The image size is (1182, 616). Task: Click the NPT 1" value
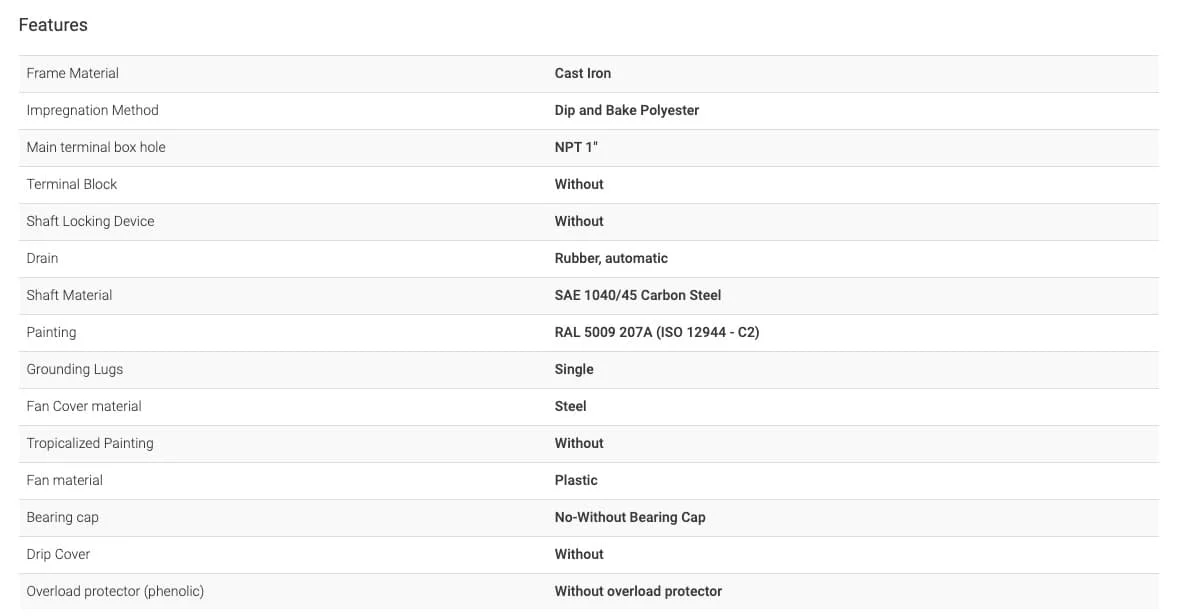(576, 147)
